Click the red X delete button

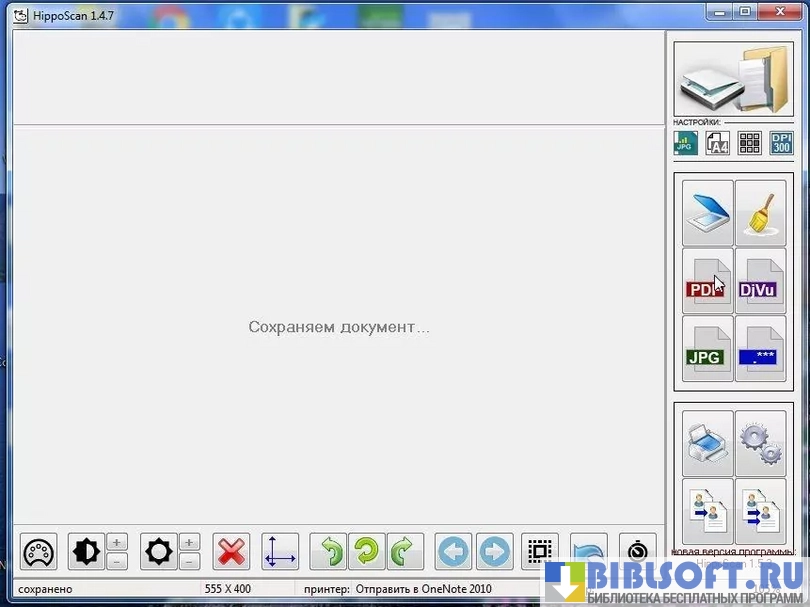coord(231,552)
